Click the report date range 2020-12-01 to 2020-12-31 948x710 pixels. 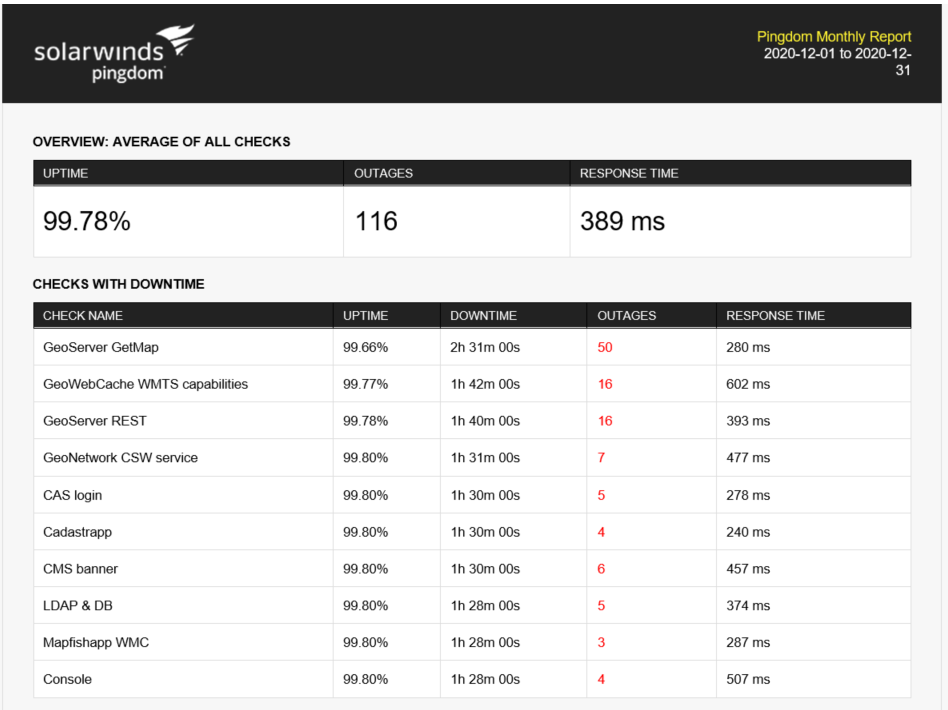(x=837, y=62)
